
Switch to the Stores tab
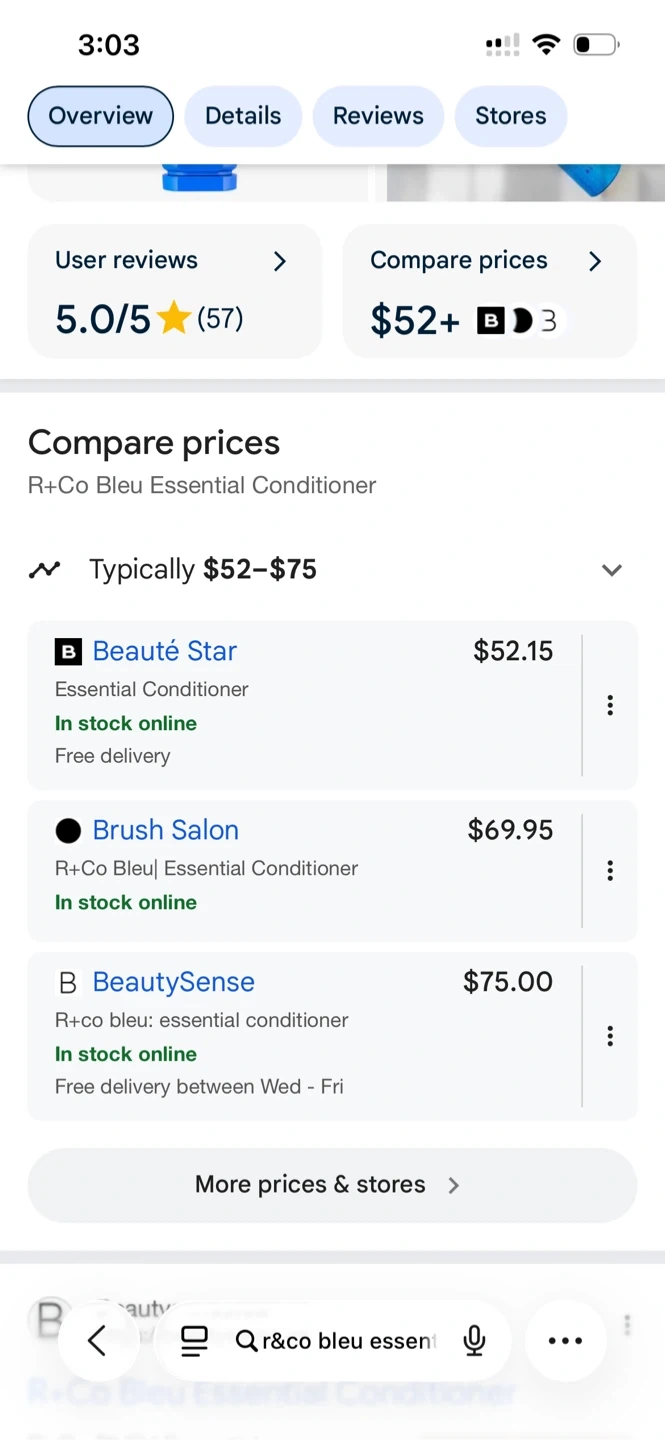point(510,116)
